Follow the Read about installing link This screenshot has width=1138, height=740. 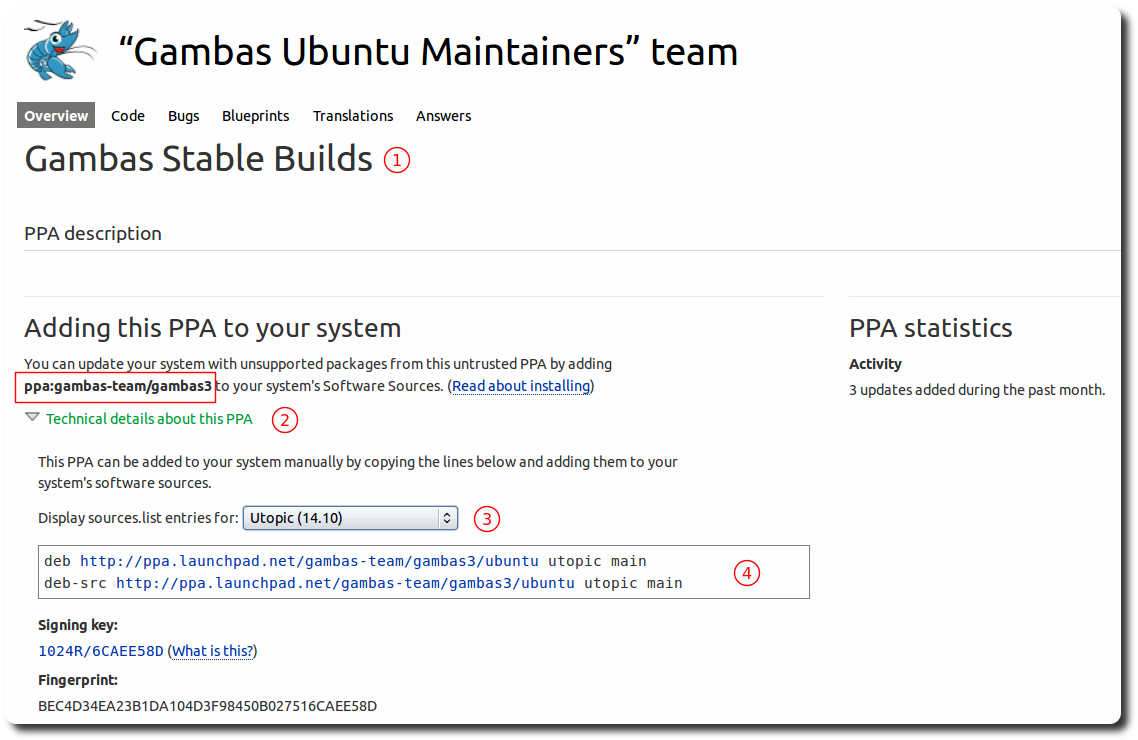(x=521, y=386)
